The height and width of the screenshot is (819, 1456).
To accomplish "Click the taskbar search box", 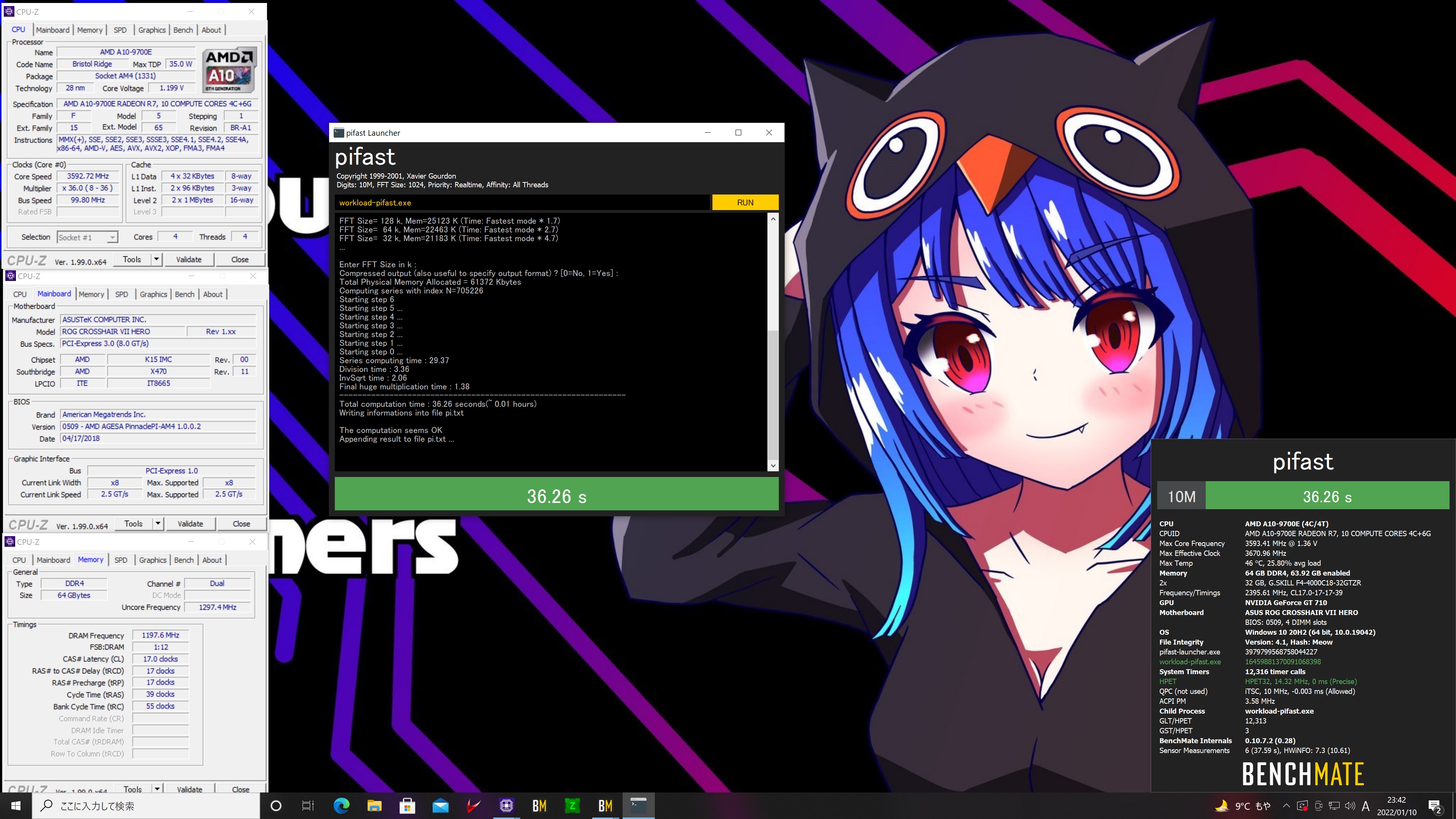I will pos(146,805).
